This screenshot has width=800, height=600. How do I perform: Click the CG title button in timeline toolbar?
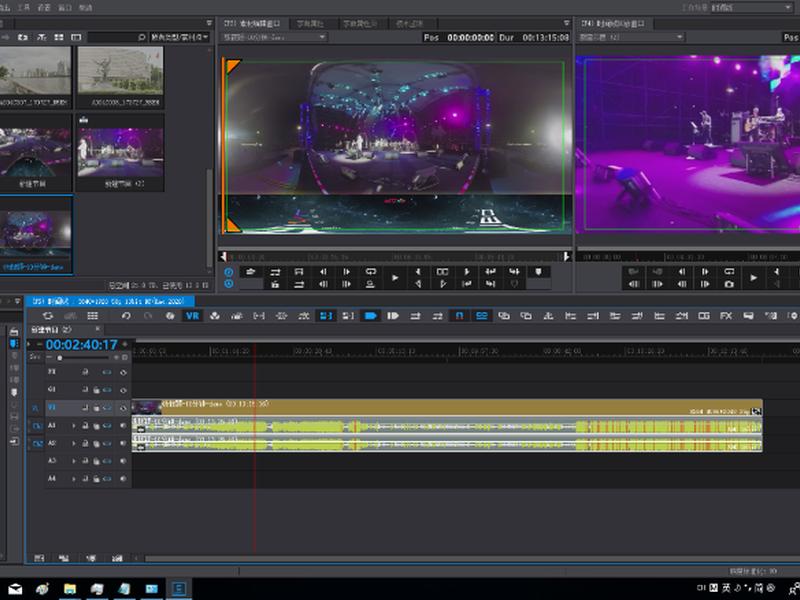704,316
